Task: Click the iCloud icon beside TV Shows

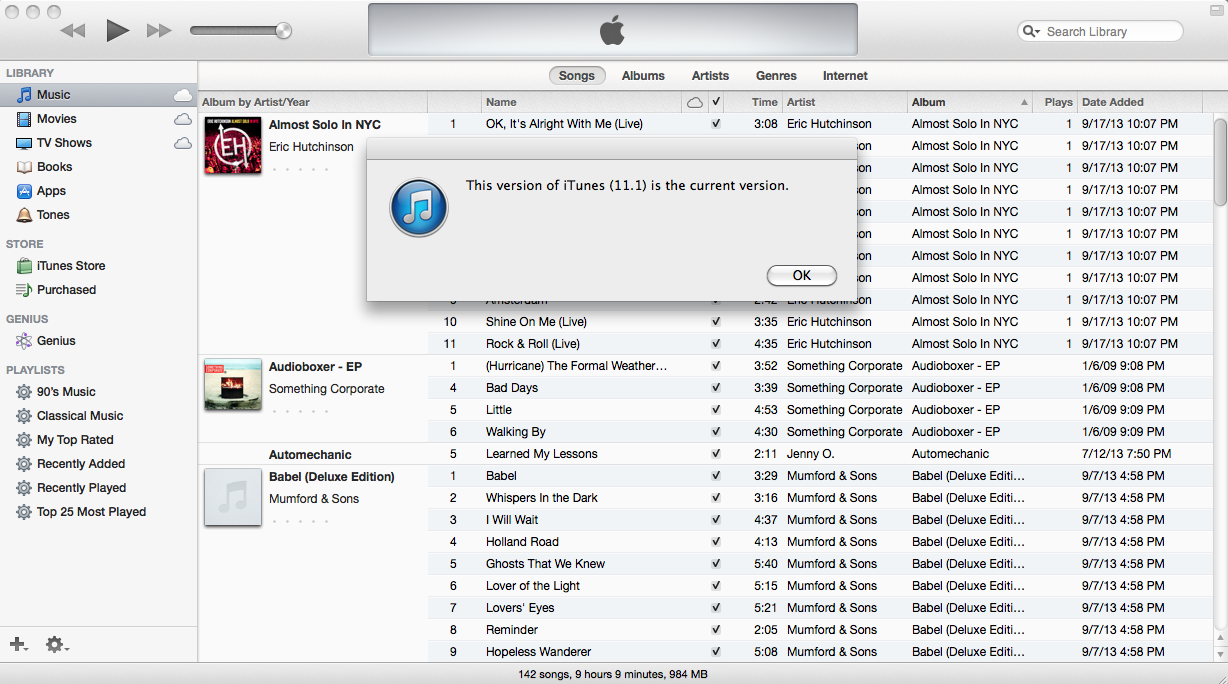Action: tap(183, 143)
